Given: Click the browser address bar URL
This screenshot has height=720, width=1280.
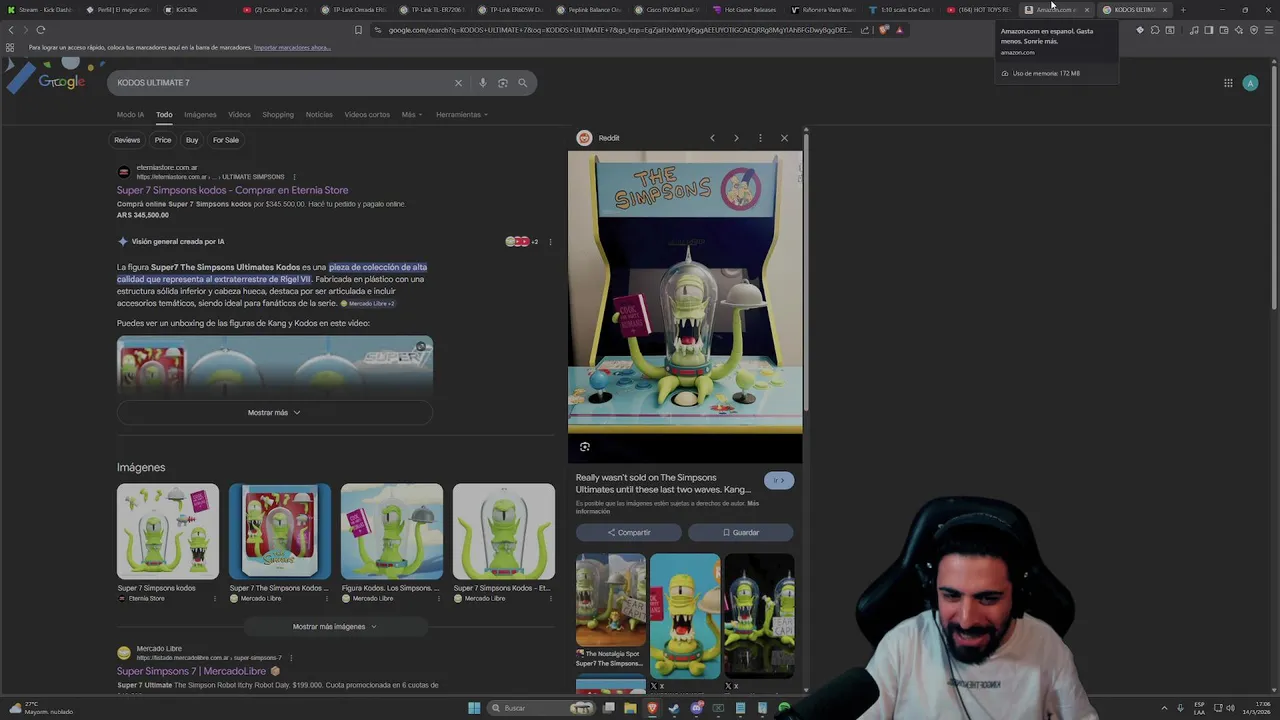Looking at the screenshot, I should tap(620, 30).
